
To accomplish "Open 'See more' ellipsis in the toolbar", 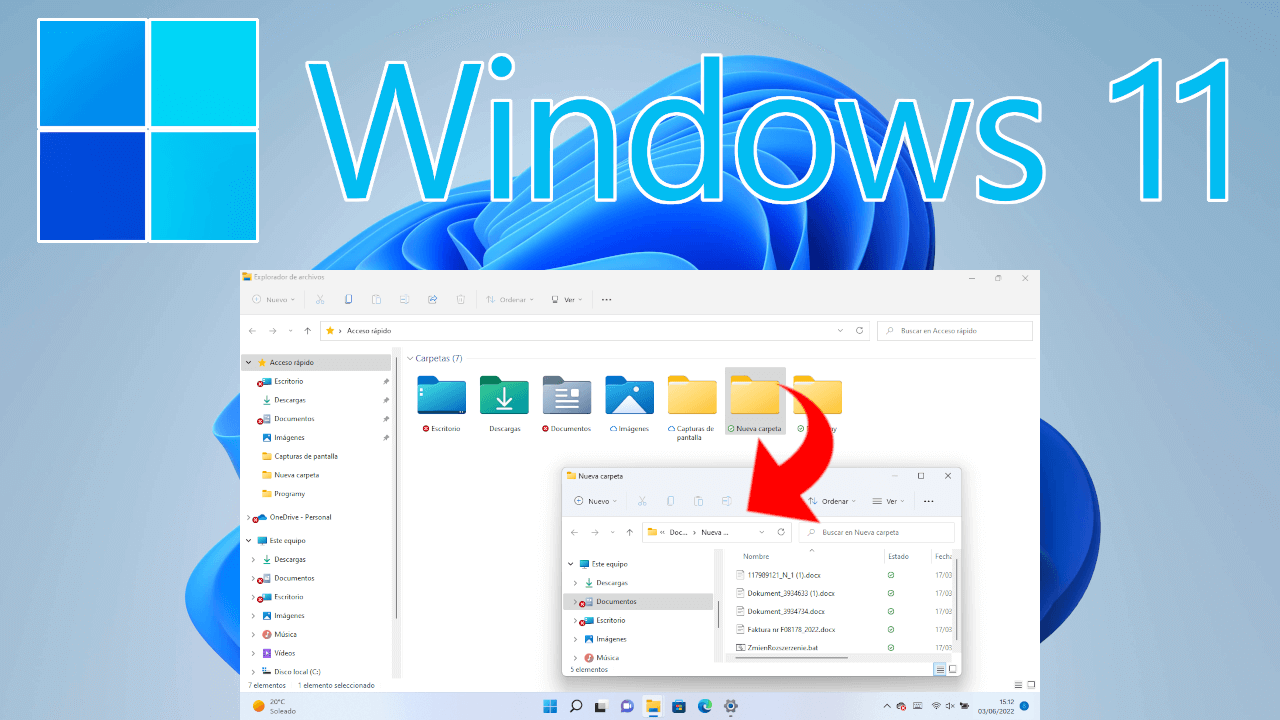I will coord(606,299).
